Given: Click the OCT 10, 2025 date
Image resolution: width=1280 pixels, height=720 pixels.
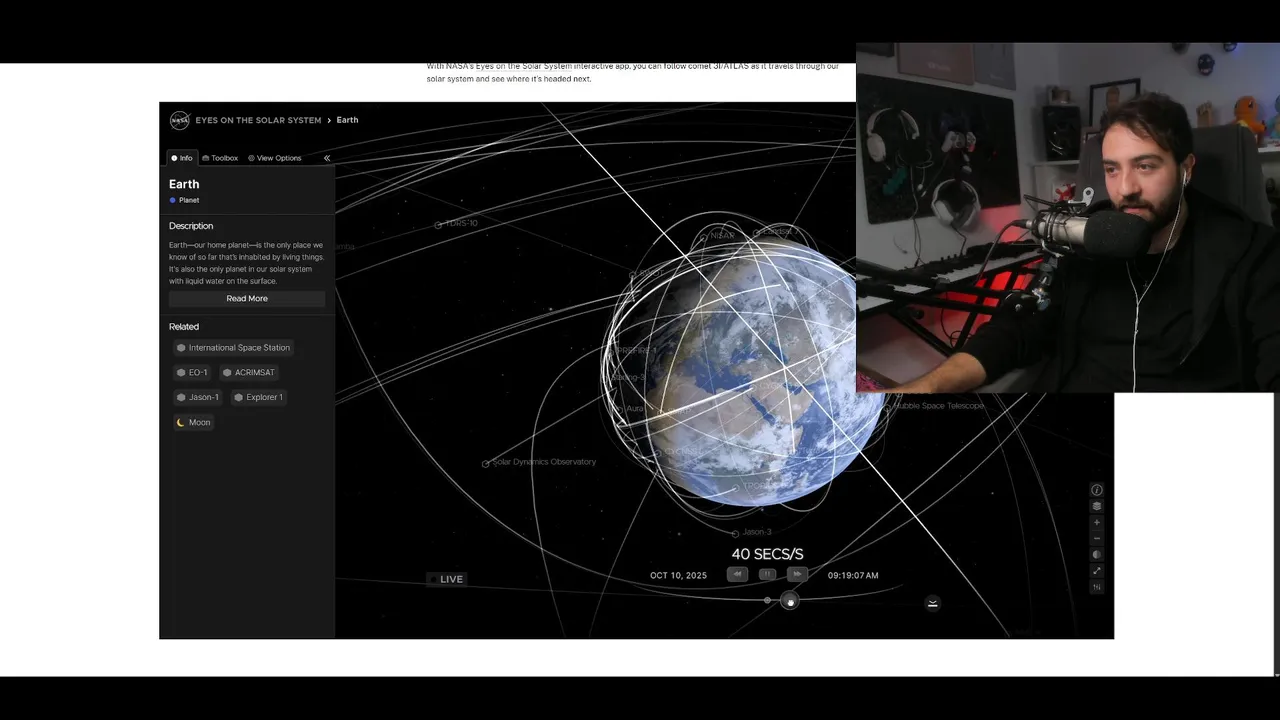Looking at the screenshot, I should (x=678, y=576).
